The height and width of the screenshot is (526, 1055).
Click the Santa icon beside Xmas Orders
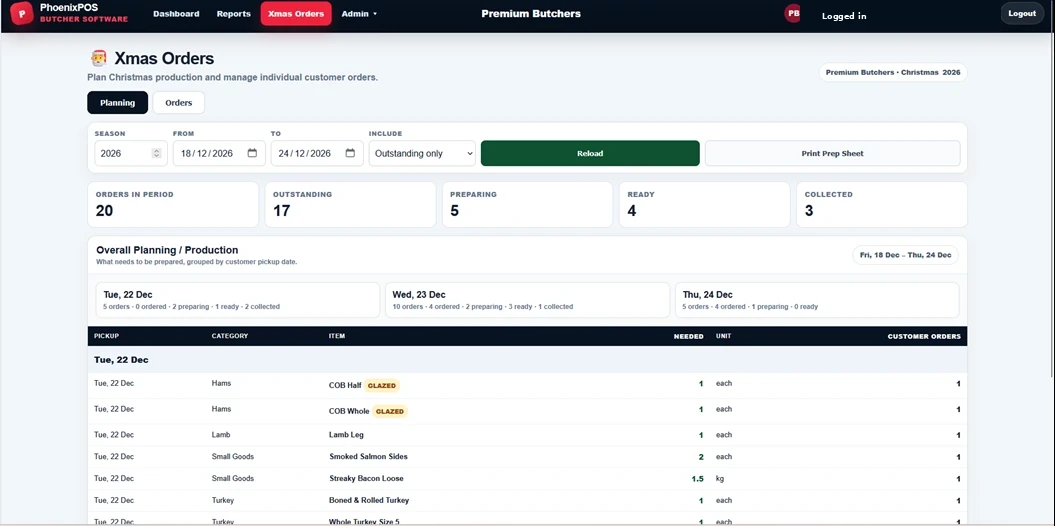click(98, 59)
